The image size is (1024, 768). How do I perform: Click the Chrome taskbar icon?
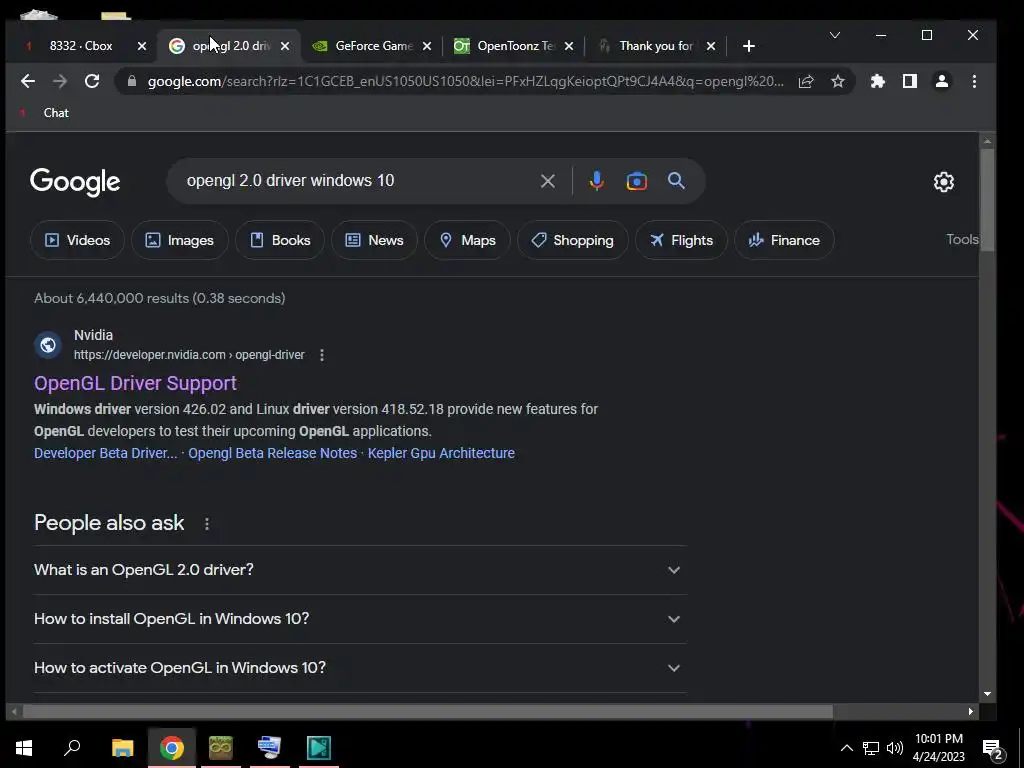[x=172, y=748]
